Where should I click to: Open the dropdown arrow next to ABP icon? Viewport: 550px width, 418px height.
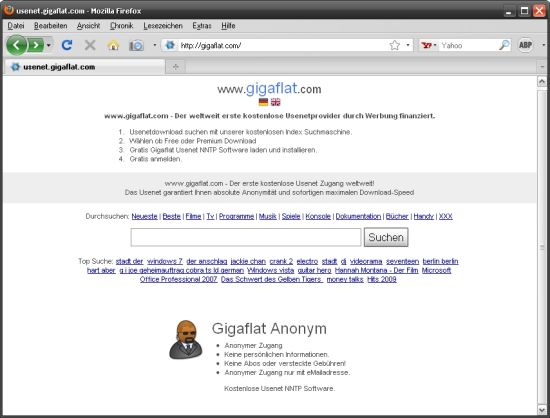544,45
